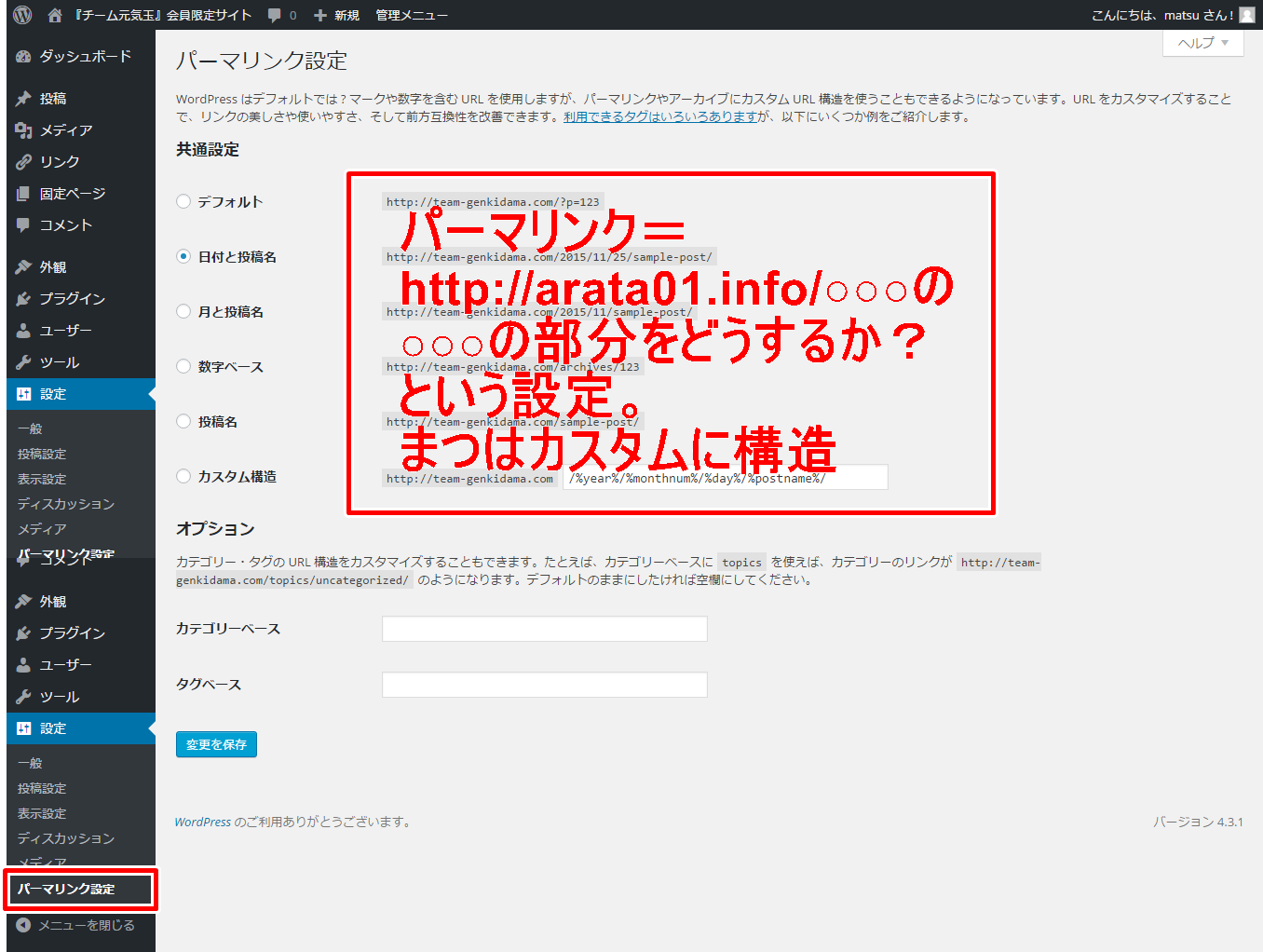Click the http://team-genkidama.com prefix before custom field
The height and width of the screenshot is (952, 1263).
click(x=470, y=479)
